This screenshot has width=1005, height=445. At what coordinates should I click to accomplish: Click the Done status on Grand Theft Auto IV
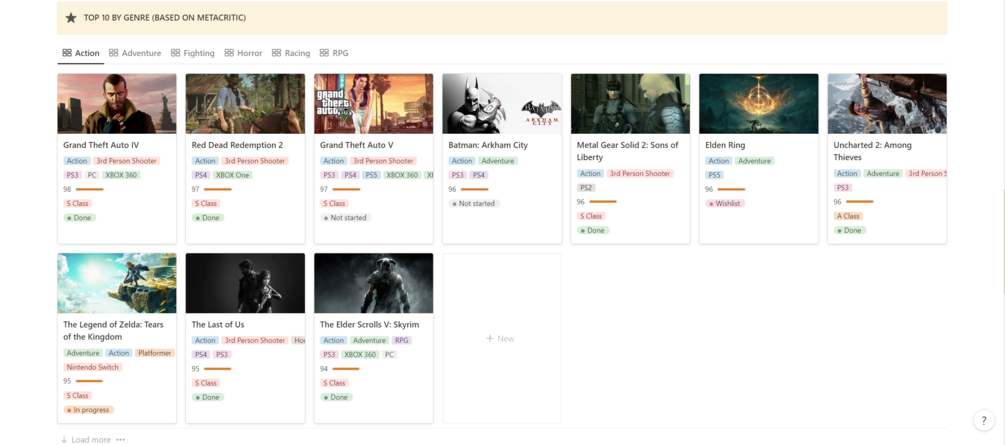(79, 218)
